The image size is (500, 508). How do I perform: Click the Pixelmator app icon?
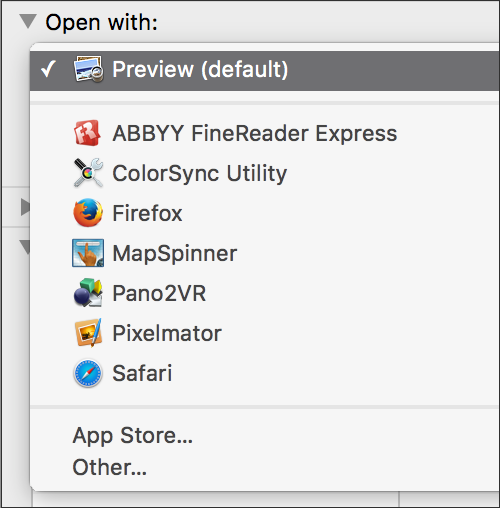(88, 333)
